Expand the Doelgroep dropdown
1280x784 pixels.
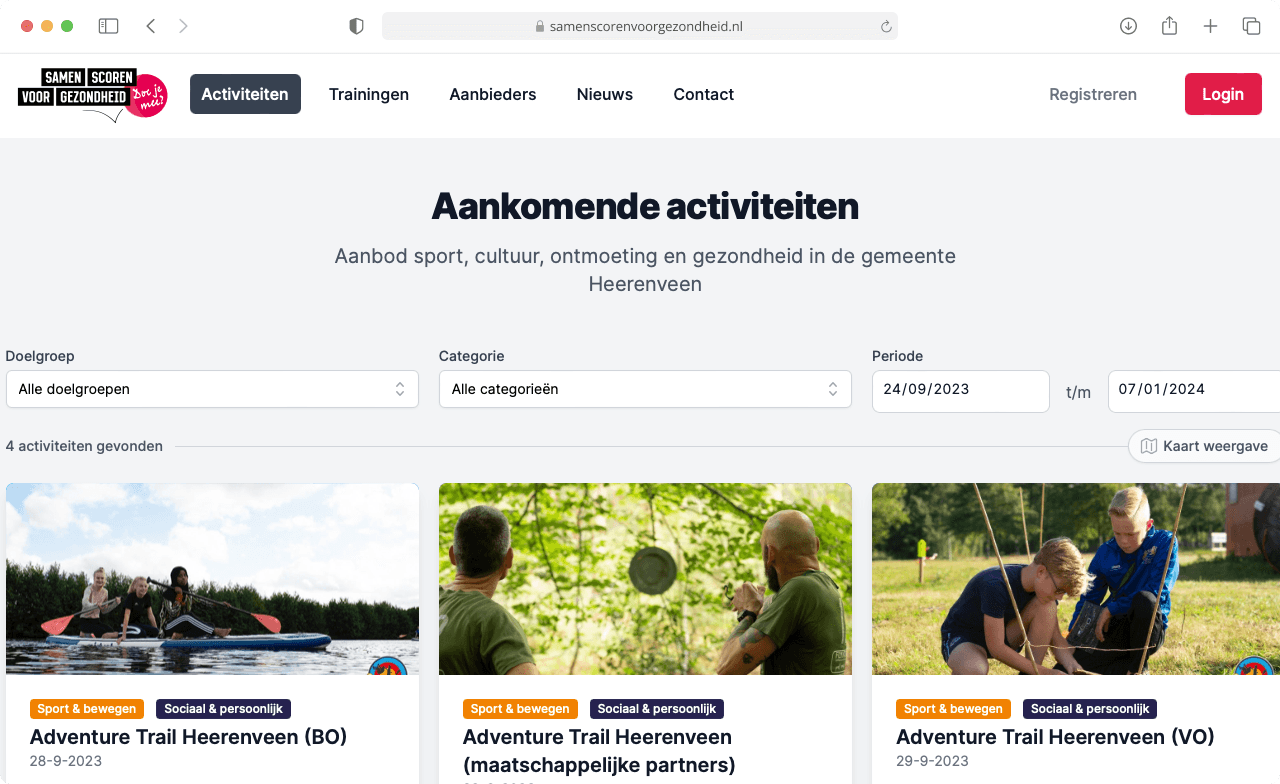click(212, 389)
